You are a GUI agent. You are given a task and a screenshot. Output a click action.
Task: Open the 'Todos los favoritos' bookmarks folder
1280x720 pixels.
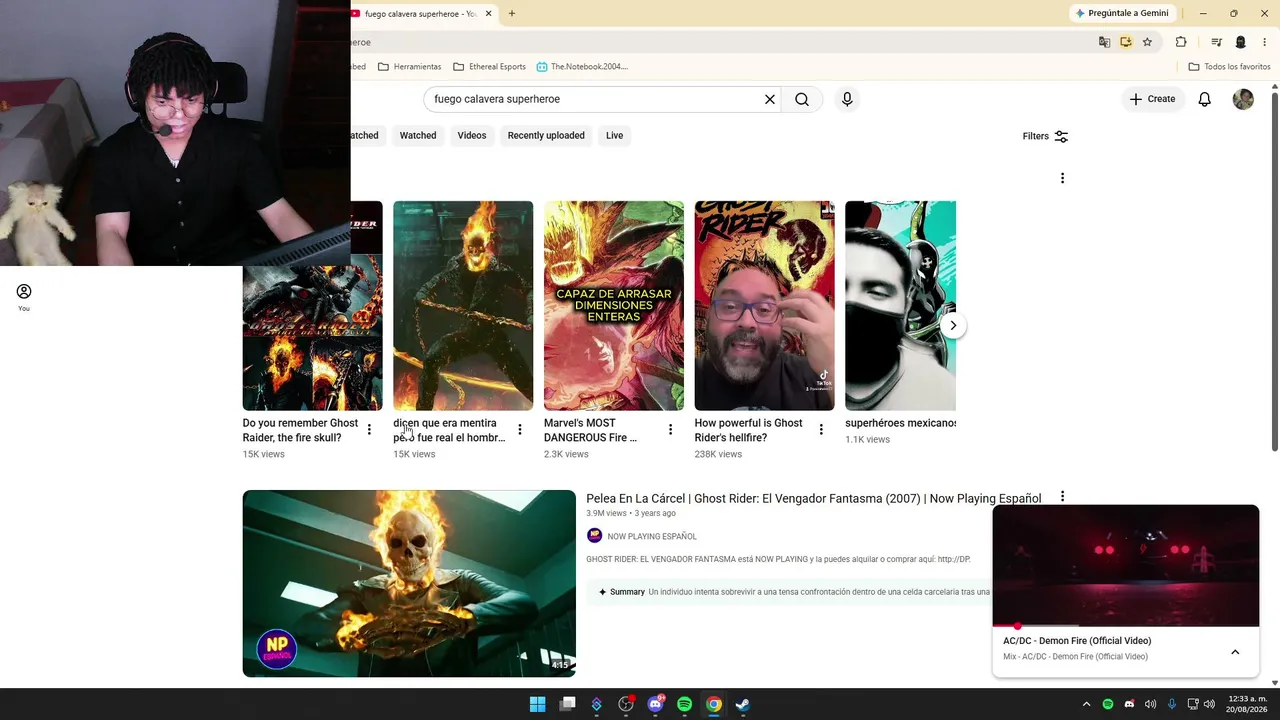1229,67
